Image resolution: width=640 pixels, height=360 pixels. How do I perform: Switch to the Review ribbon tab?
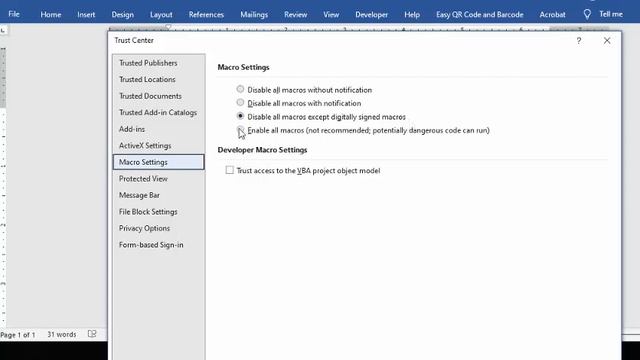(x=296, y=15)
